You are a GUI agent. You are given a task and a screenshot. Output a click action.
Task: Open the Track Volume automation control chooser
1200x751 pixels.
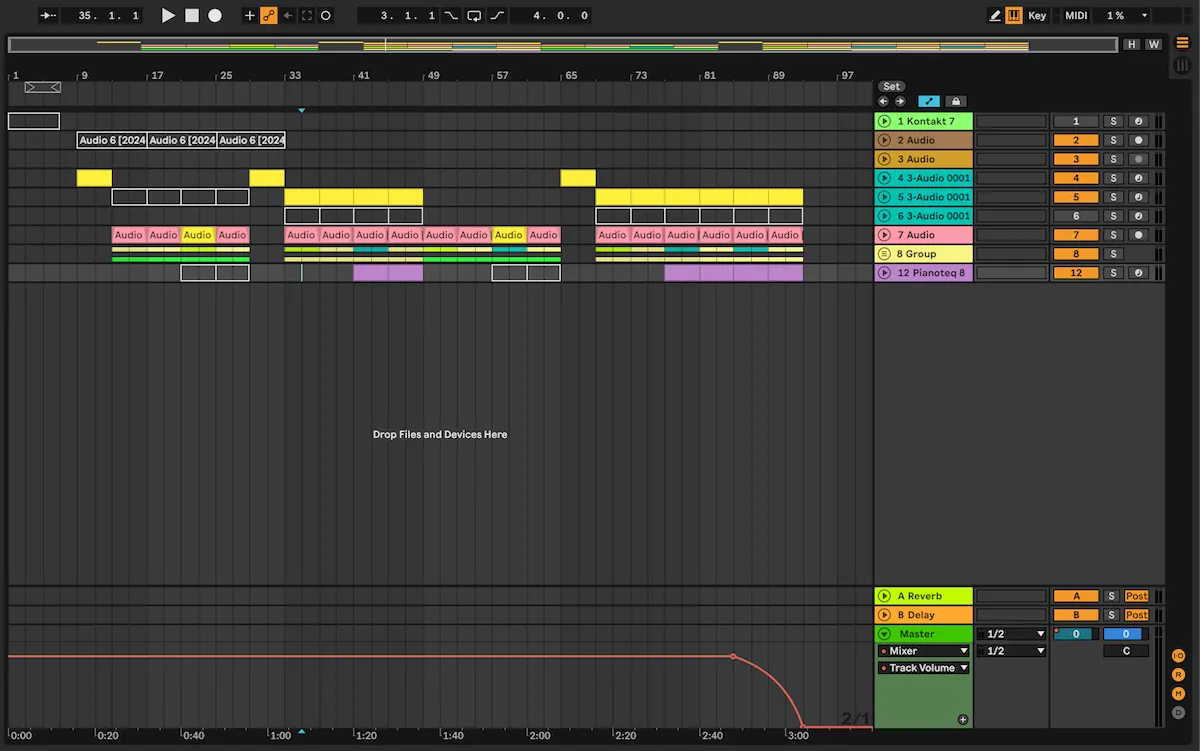pyautogui.click(x=924, y=668)
